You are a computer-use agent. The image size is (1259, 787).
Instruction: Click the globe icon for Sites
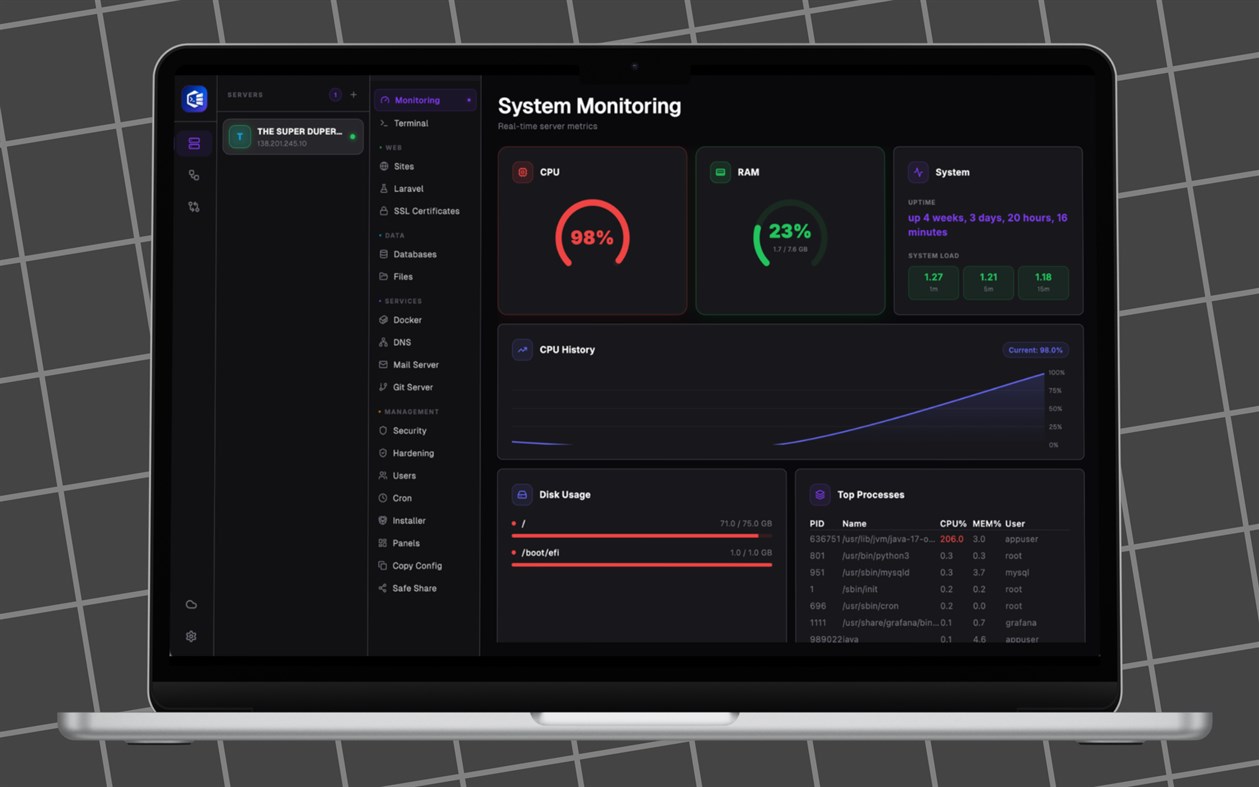(384, 167)
